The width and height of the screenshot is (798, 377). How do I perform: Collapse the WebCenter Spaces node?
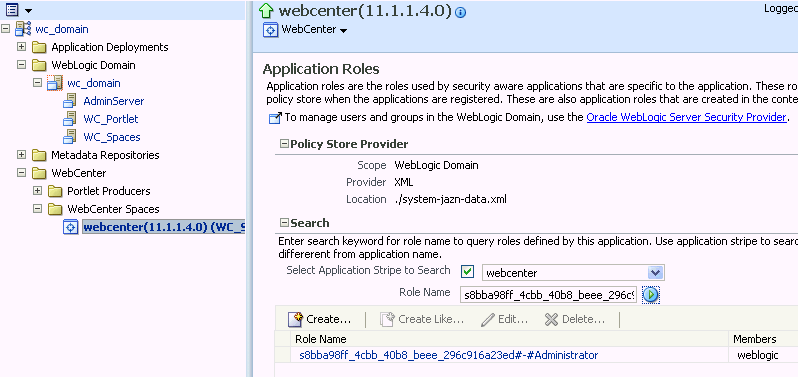[x=37, y=209]
